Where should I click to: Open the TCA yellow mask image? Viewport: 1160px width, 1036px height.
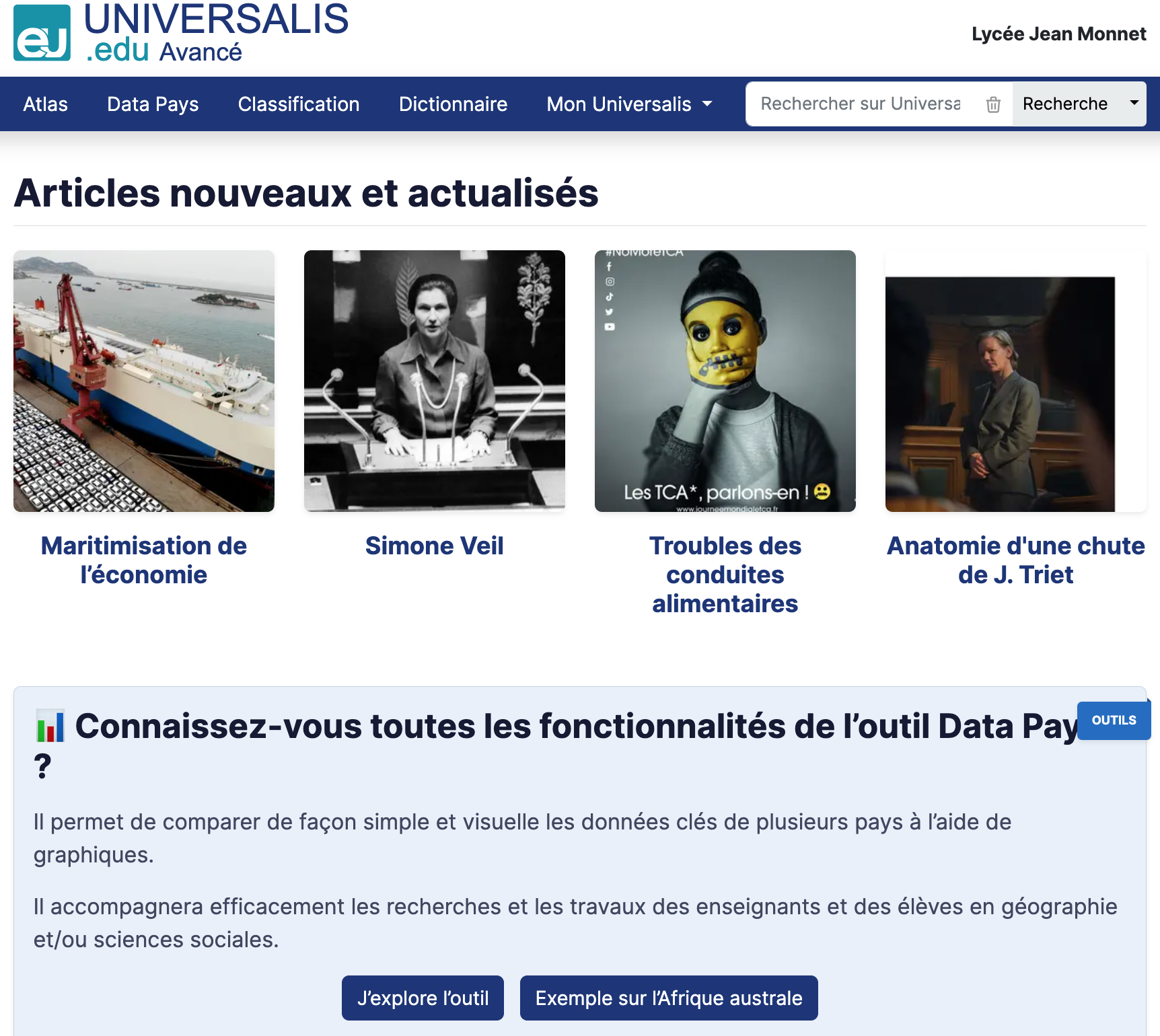click(x=725, y=381)
